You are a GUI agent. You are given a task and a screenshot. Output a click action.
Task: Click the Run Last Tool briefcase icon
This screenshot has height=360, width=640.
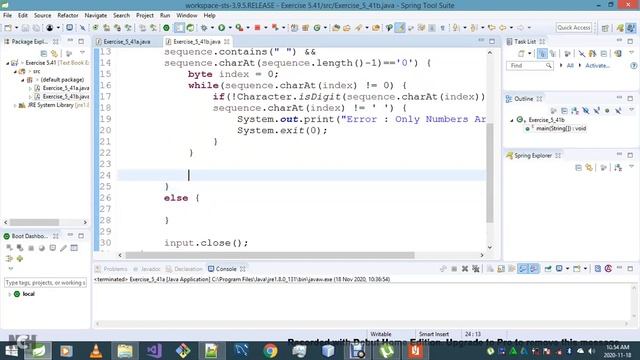click(x=240, y=28)
